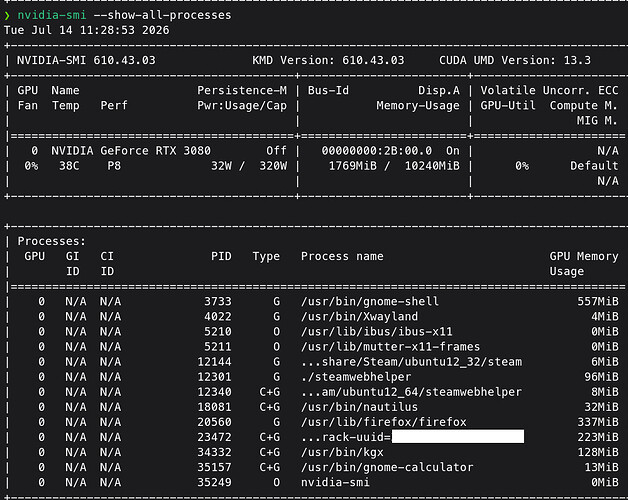Click the 557MiB GPU memory value
The height and width of the screenshot is (500, 628).
tap(598, 301)
